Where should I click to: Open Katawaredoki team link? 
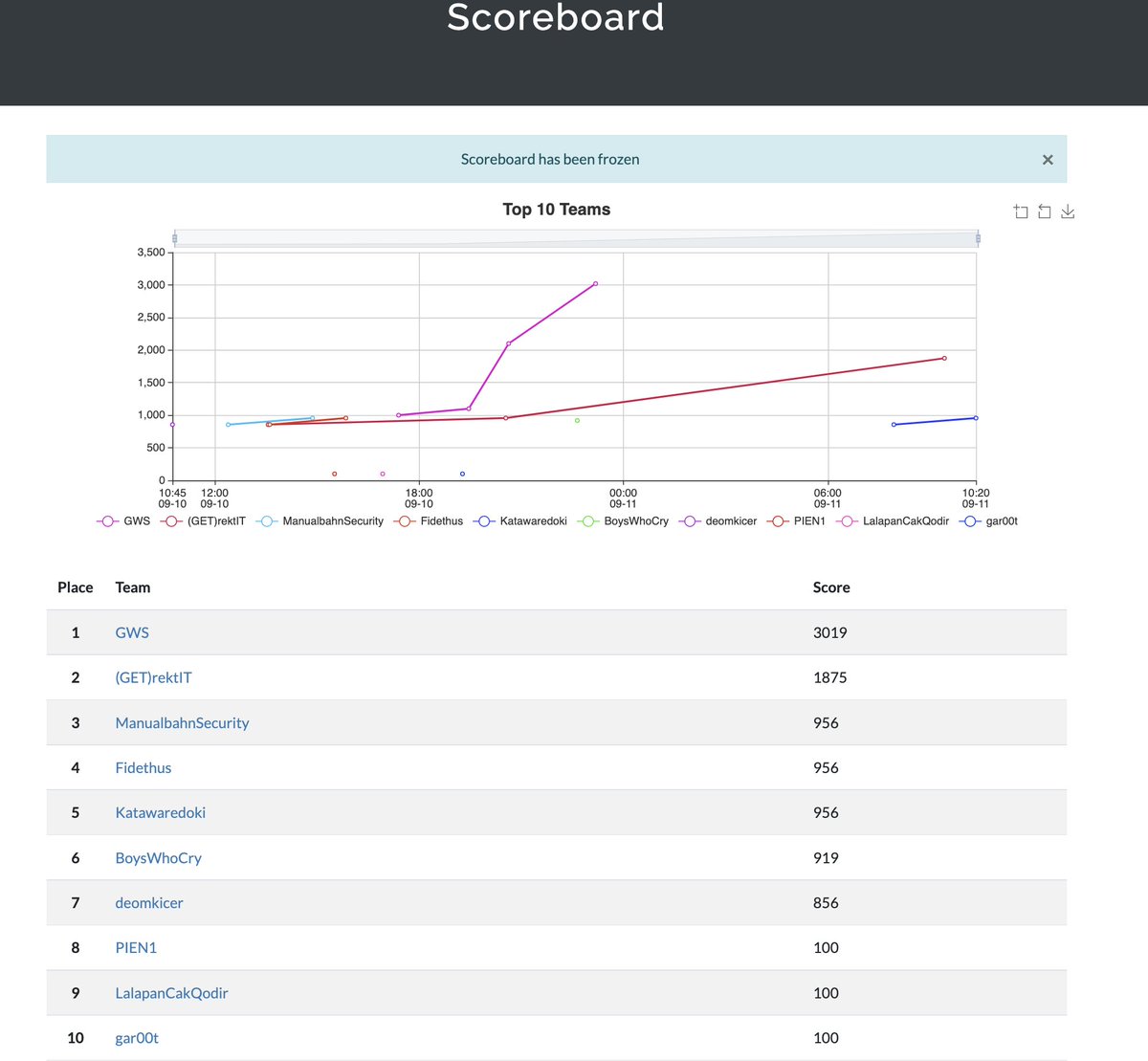coord(160,812)
